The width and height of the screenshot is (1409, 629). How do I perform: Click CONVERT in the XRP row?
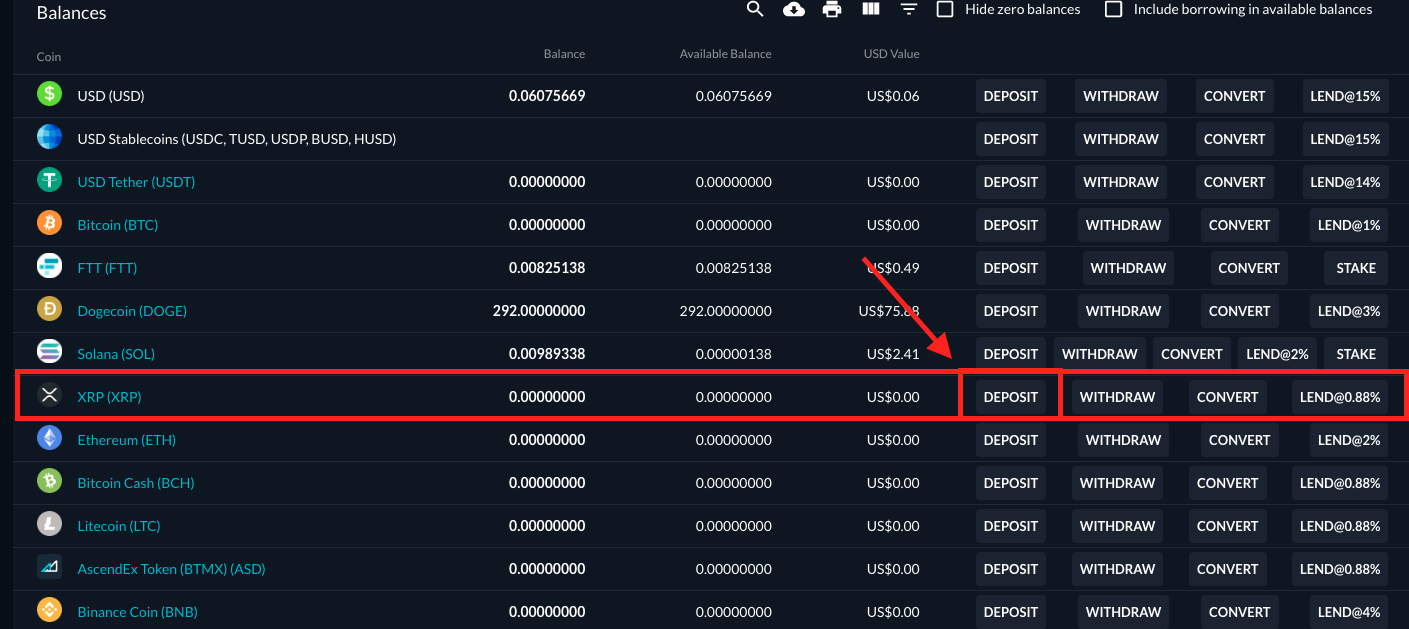coord(1227,397)
